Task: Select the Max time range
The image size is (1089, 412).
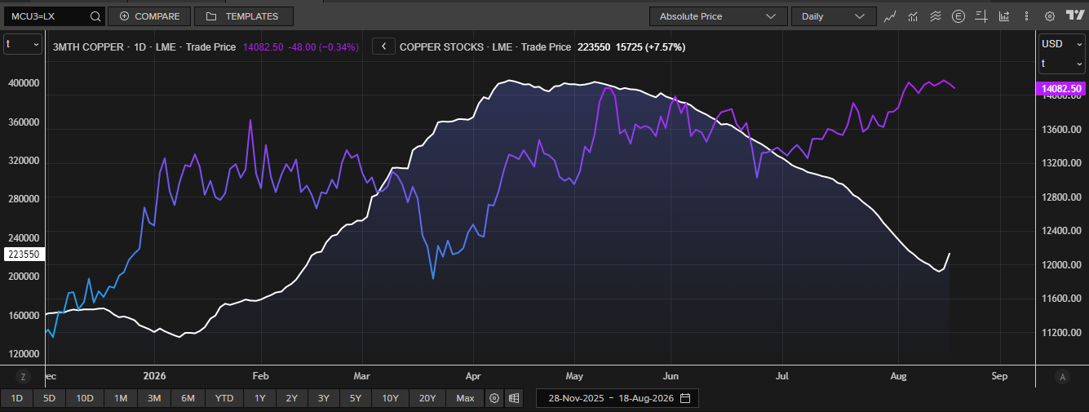Action: [x=465, y=398]
